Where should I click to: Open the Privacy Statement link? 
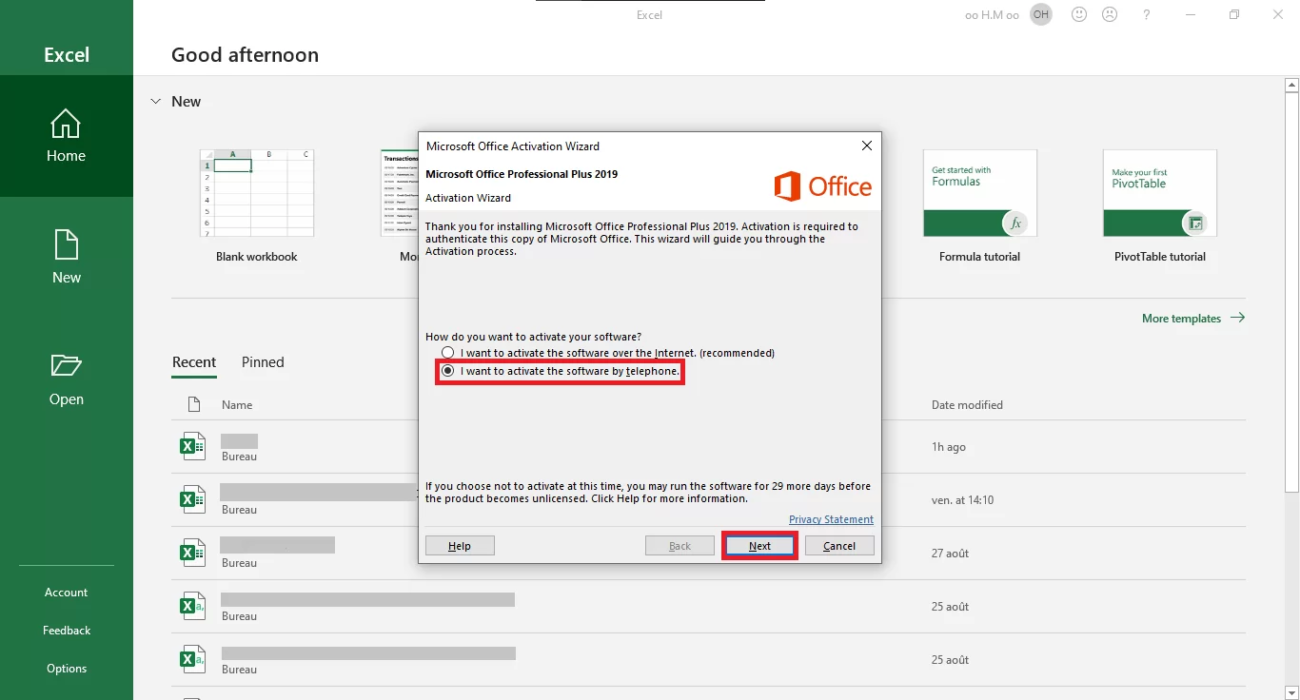(x=830, y=520)
